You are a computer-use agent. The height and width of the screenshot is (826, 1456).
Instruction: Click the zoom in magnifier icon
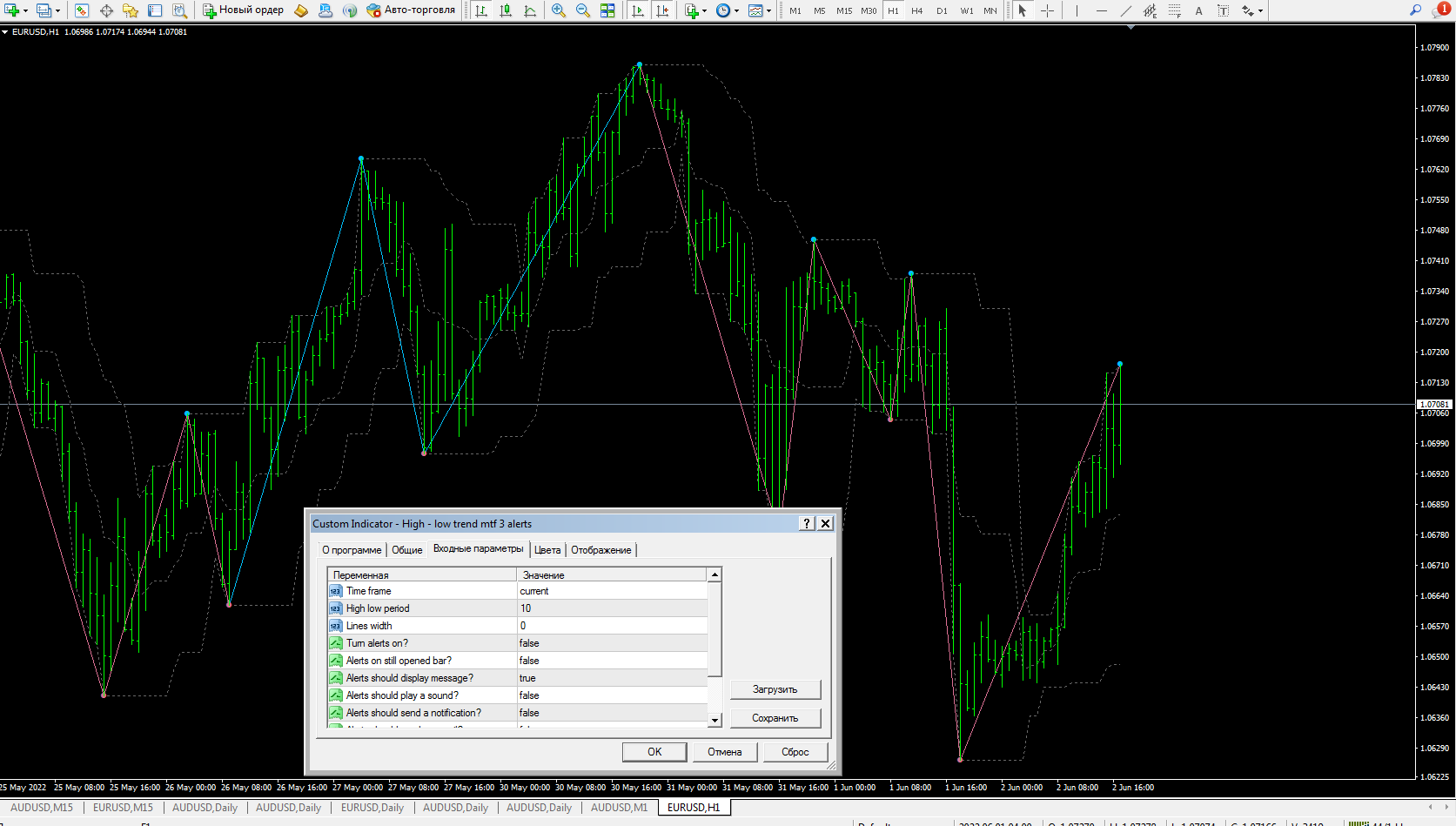pos(558,10)
